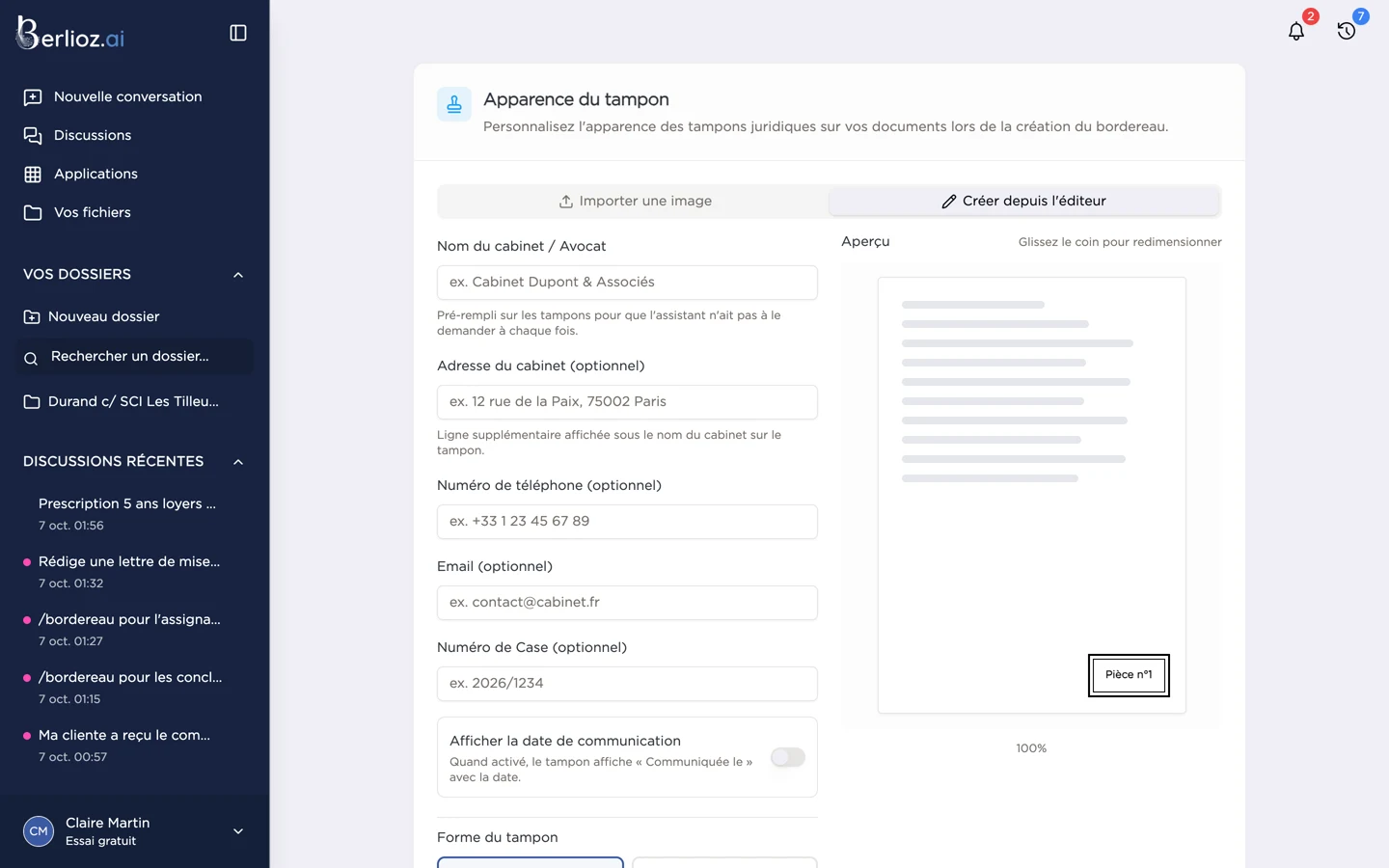Toggle Afficher la date de communication switch
This screenshot has width=1389, height=868.
tap(788, 757)
